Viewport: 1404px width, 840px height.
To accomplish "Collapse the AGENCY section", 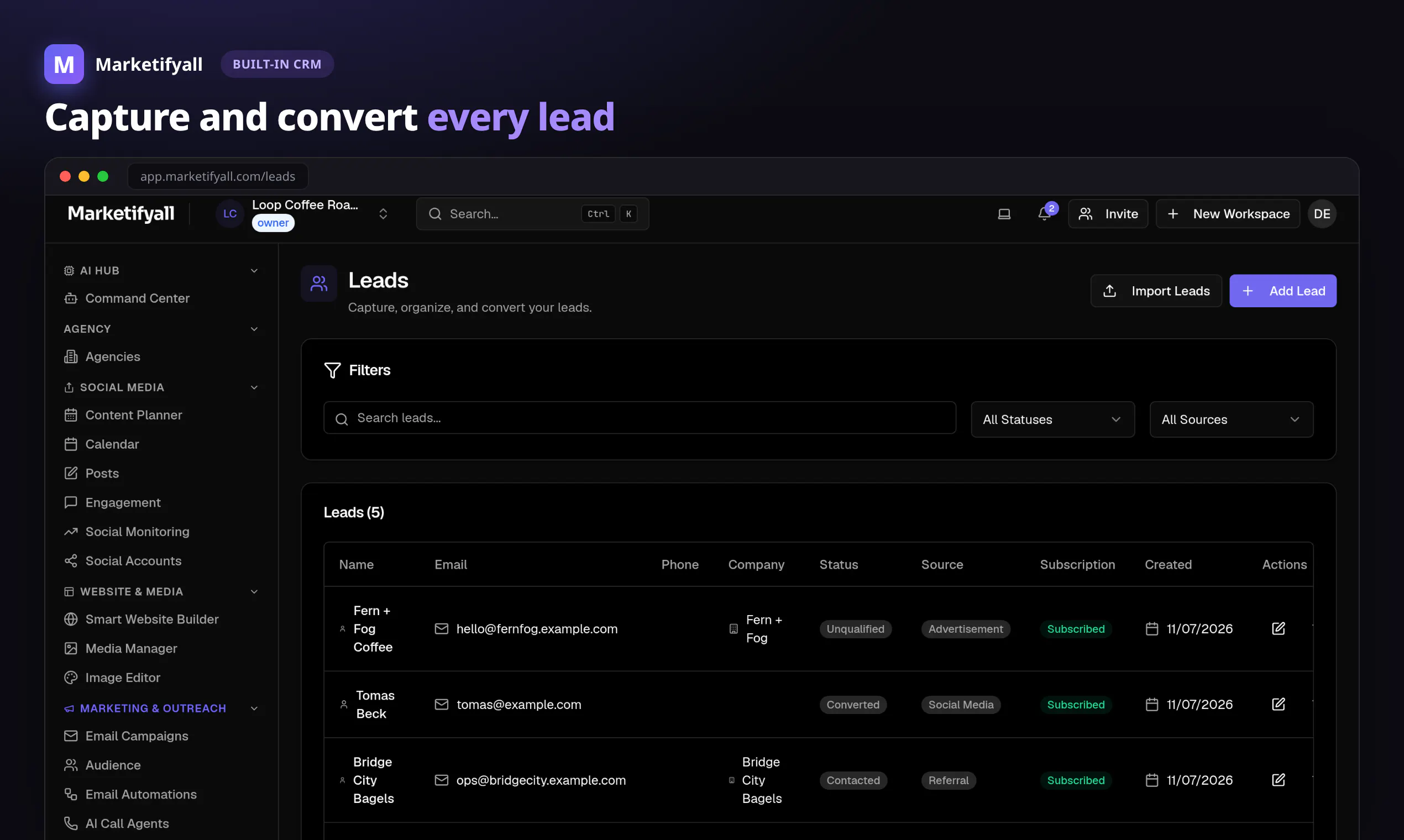I will tap(254, 329).
